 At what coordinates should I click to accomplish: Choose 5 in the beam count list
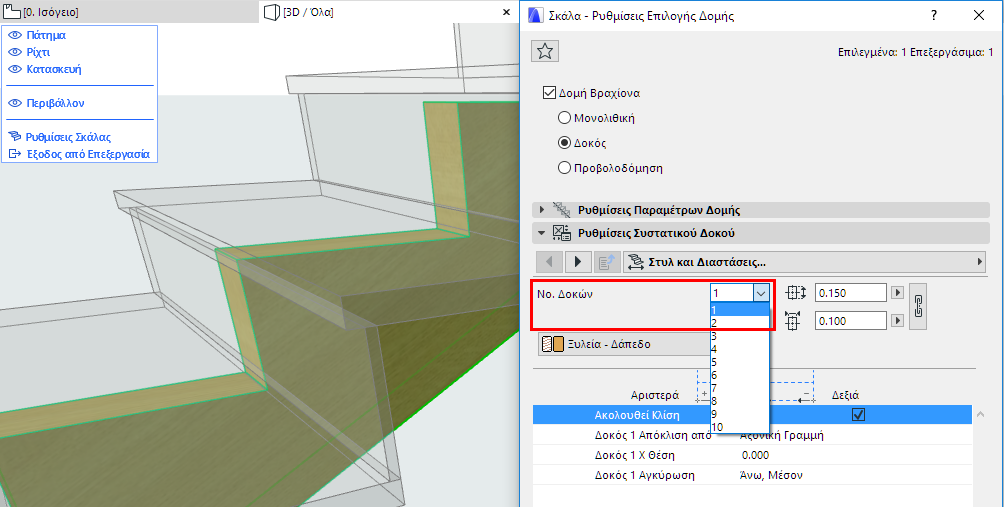tap(740, 362)
